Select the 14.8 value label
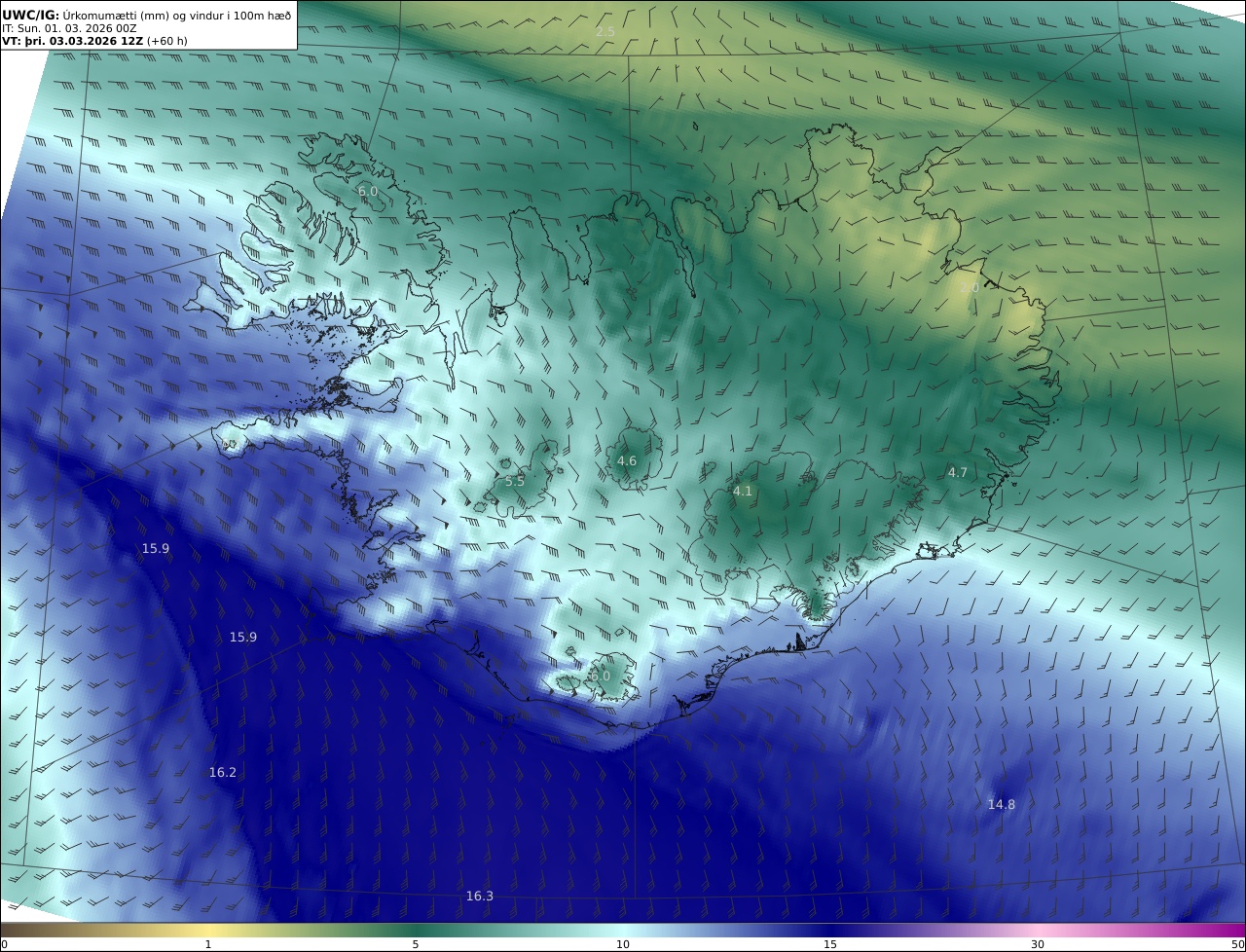The image size is (1246, 952). coord(1002,804)
